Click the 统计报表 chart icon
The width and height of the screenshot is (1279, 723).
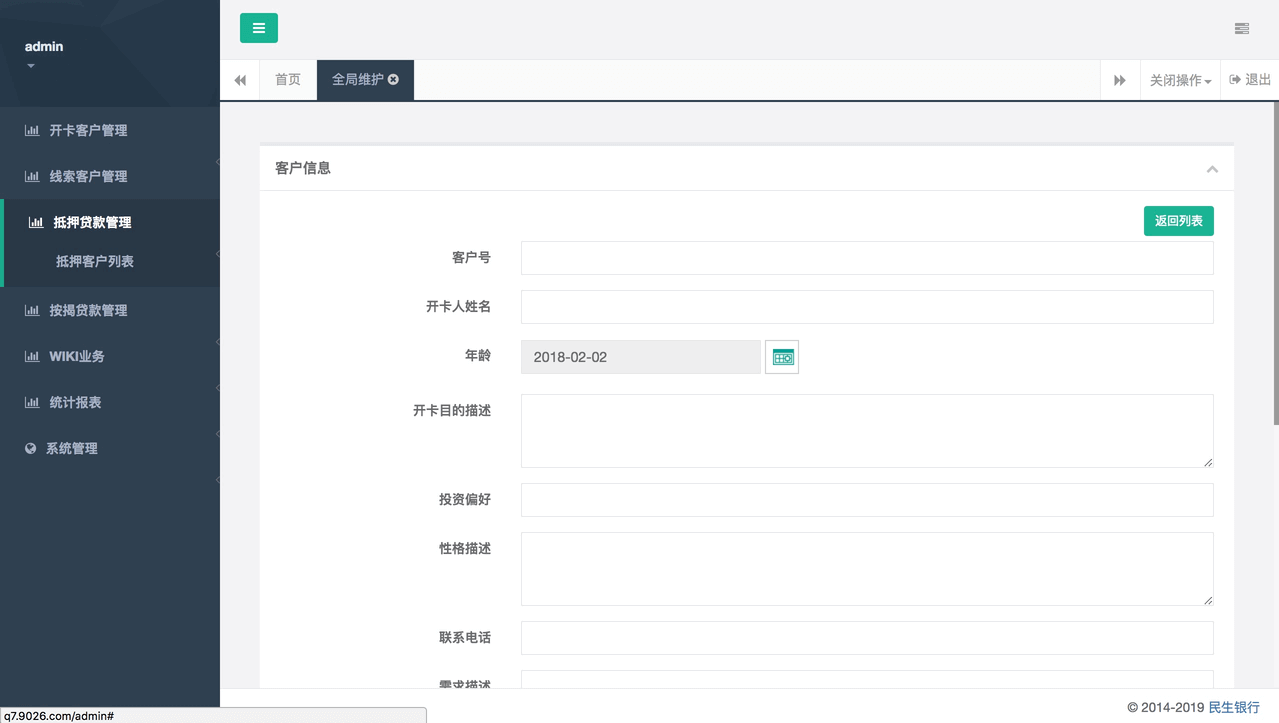[x=32, y=403]
